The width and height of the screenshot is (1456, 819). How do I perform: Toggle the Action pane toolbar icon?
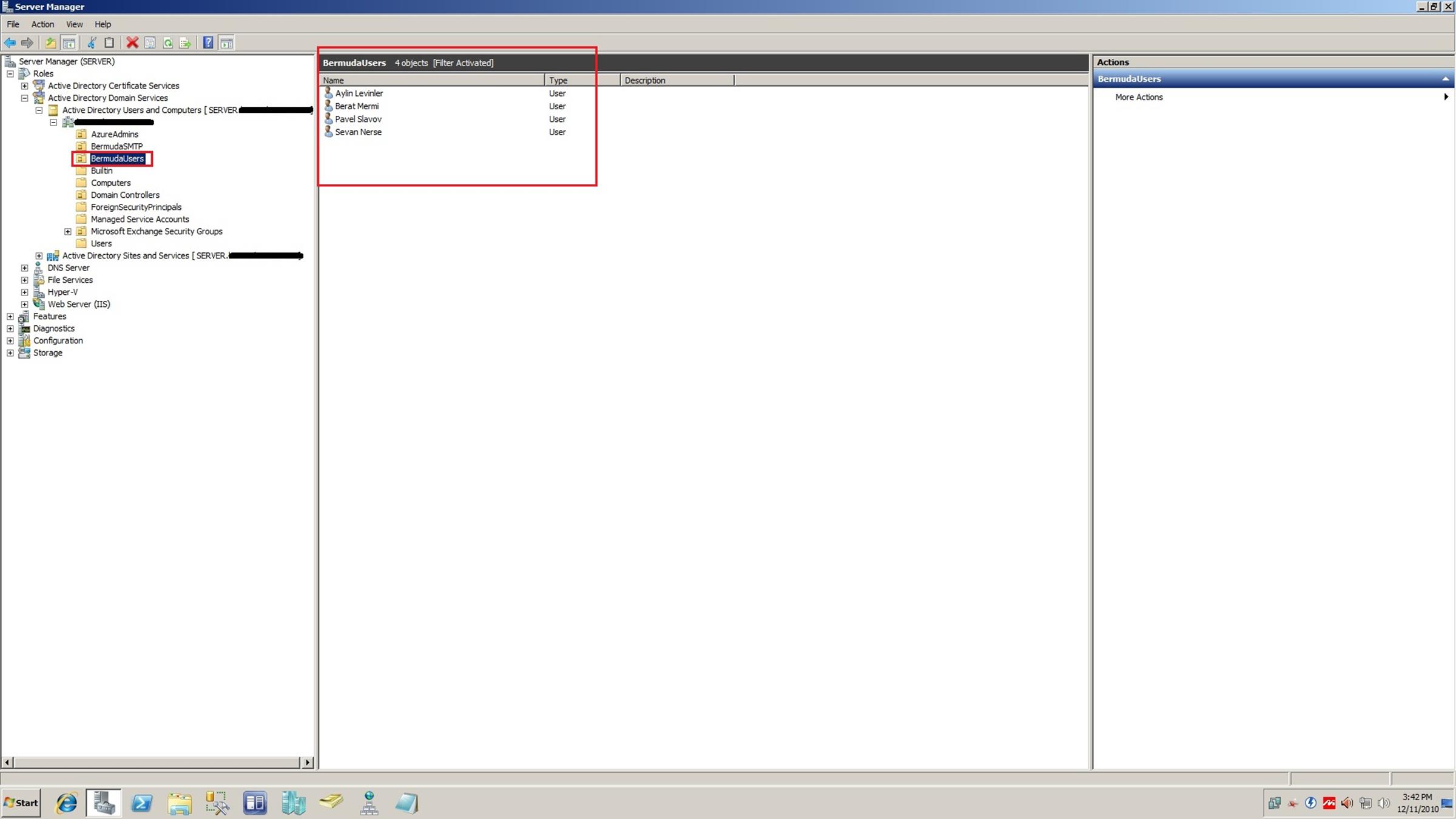227,42
